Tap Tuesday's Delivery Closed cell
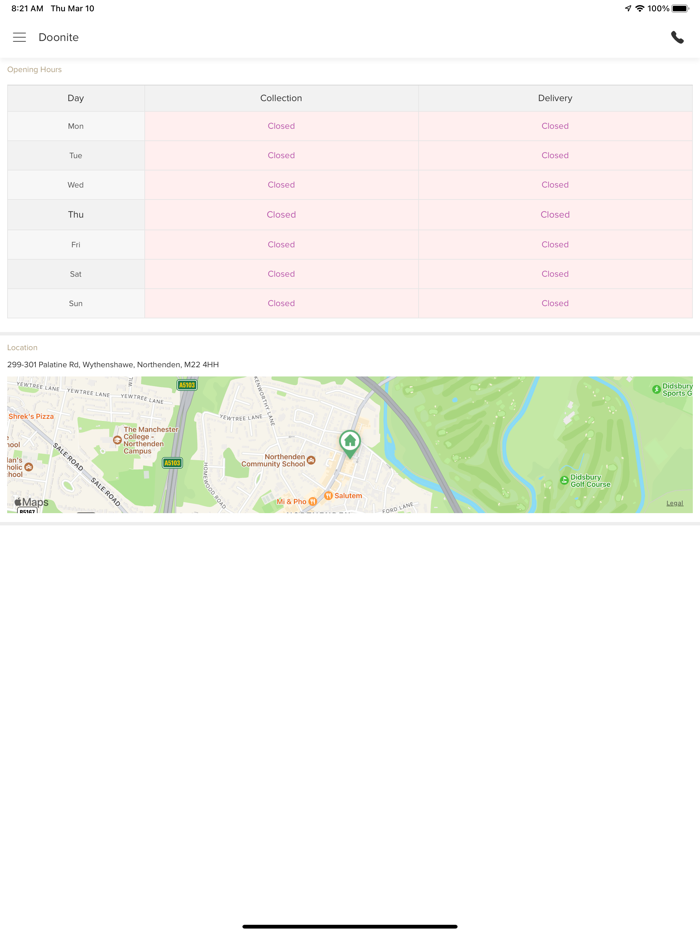Screen dimensions: 700x934 555,155
